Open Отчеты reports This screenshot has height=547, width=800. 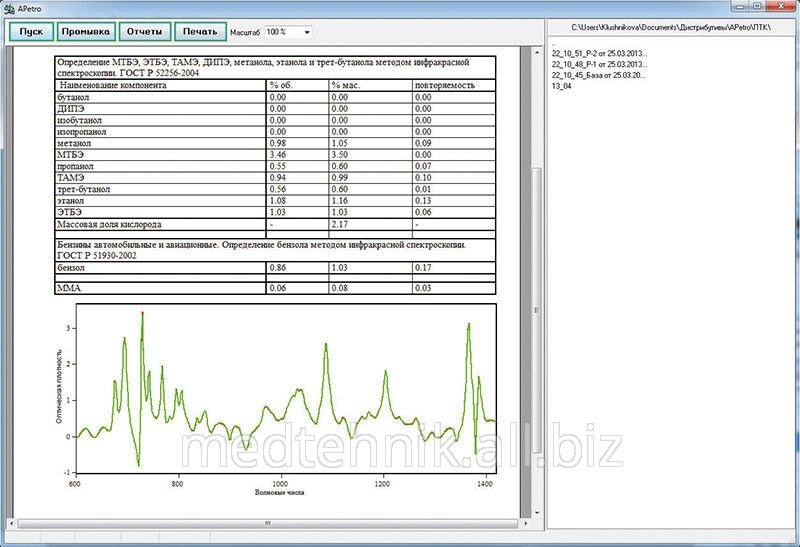coord(145,31)
